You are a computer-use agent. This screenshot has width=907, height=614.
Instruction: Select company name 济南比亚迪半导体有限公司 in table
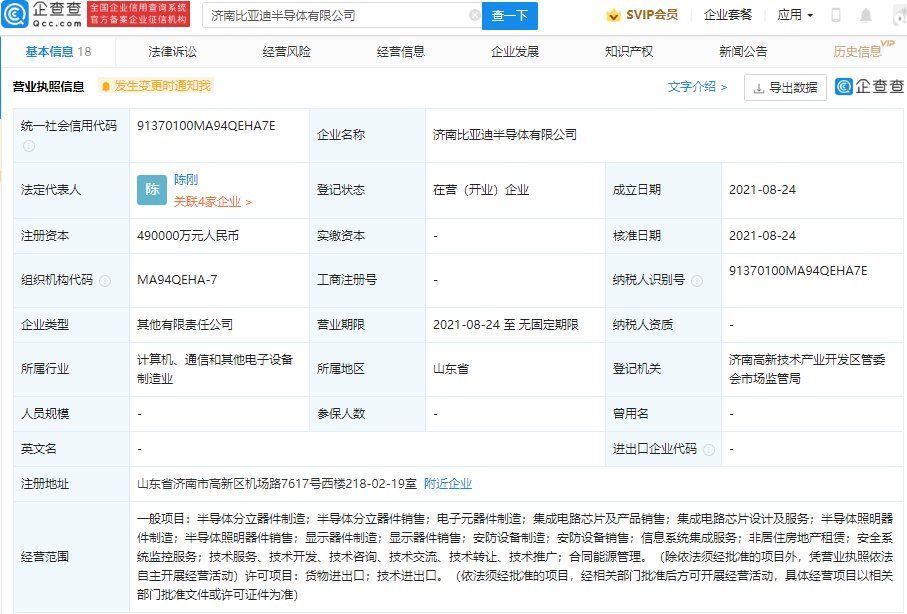(x=504, y=135)
